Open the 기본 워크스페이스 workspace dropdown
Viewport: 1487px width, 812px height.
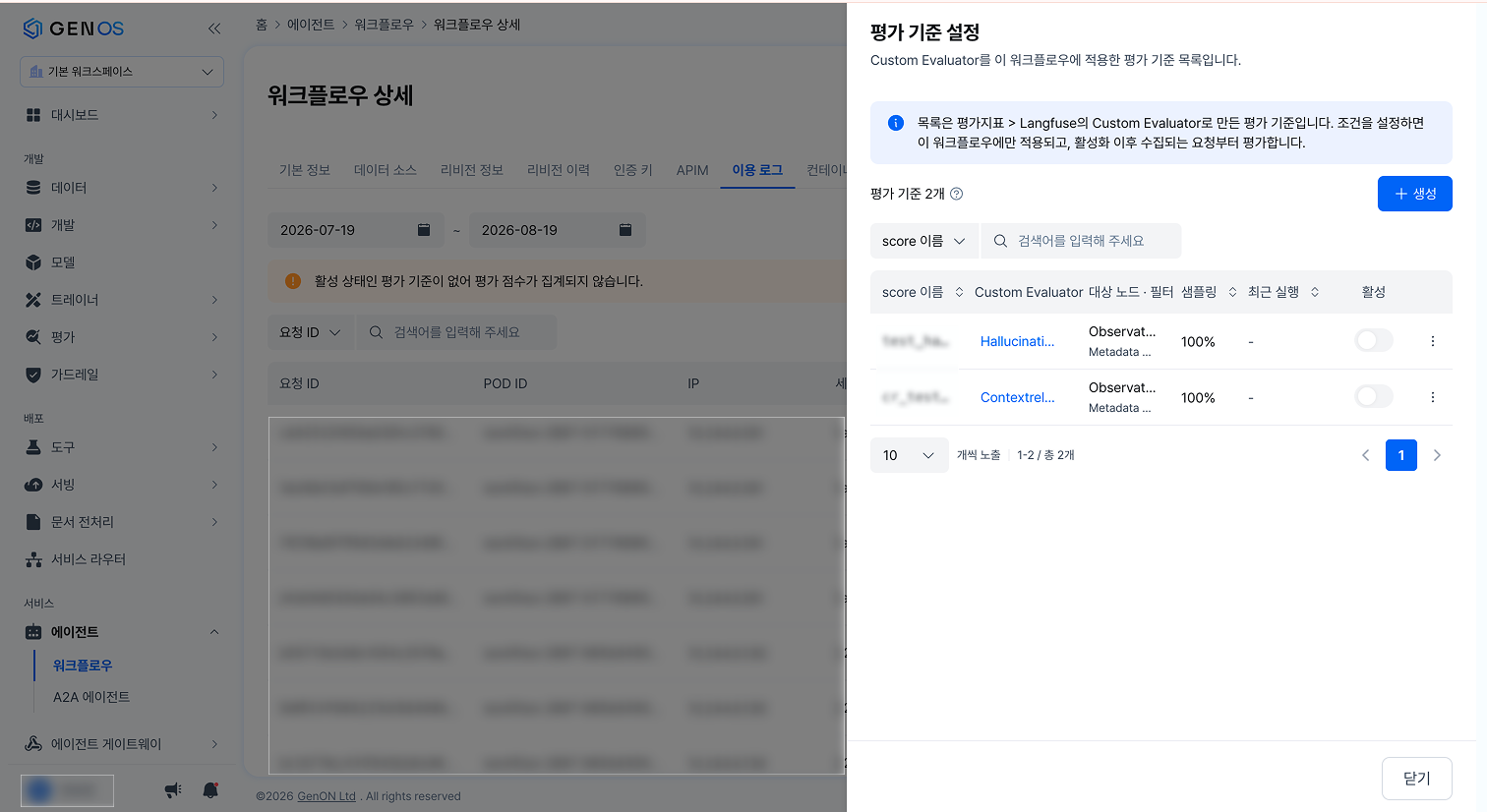point(122,72)
